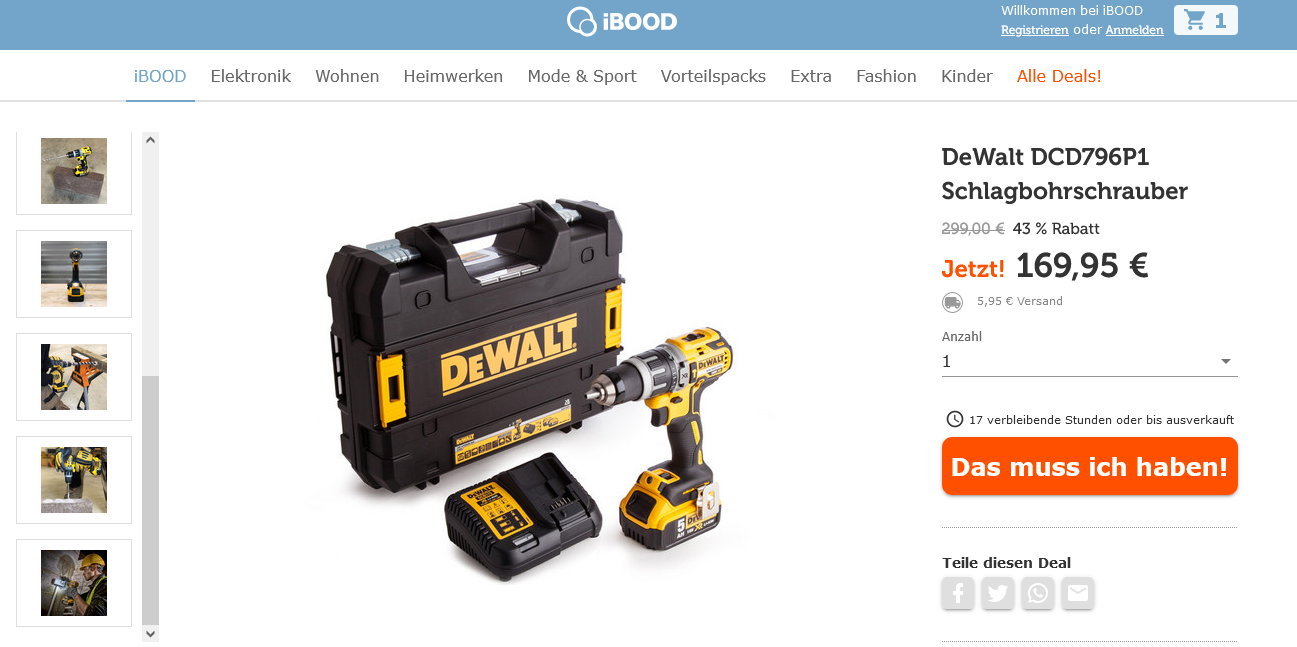1297x647 pixels.
Task: Open the Elektronik menu
Action: click(x=251, y=76)
